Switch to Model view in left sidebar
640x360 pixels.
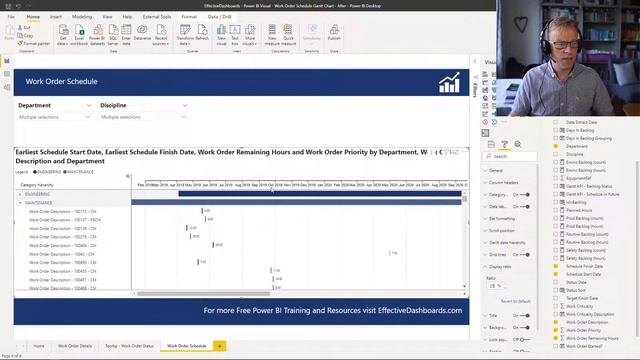tap(7, 87)
